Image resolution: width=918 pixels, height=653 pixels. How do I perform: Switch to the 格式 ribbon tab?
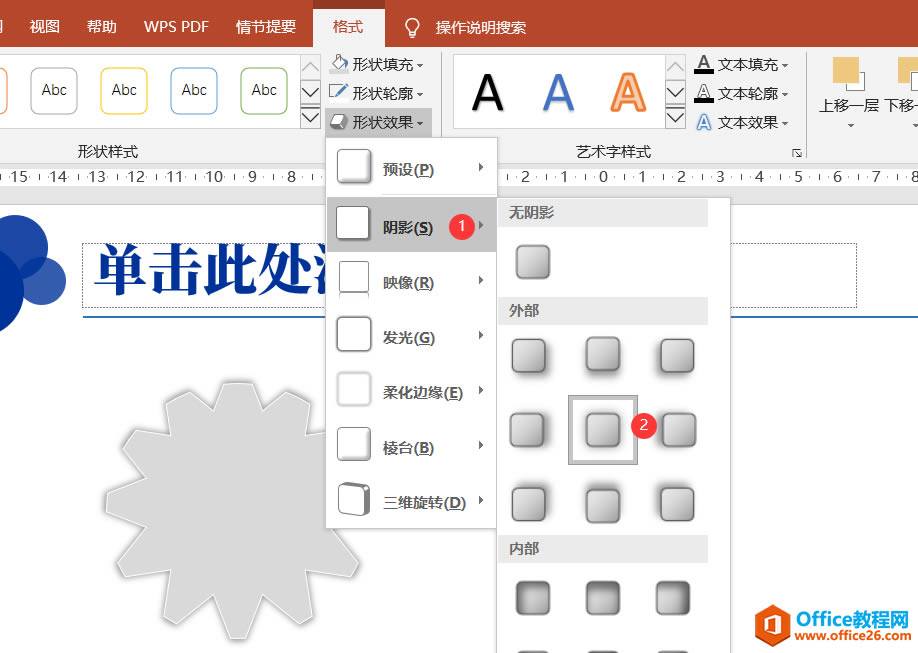tap(349, 27)
